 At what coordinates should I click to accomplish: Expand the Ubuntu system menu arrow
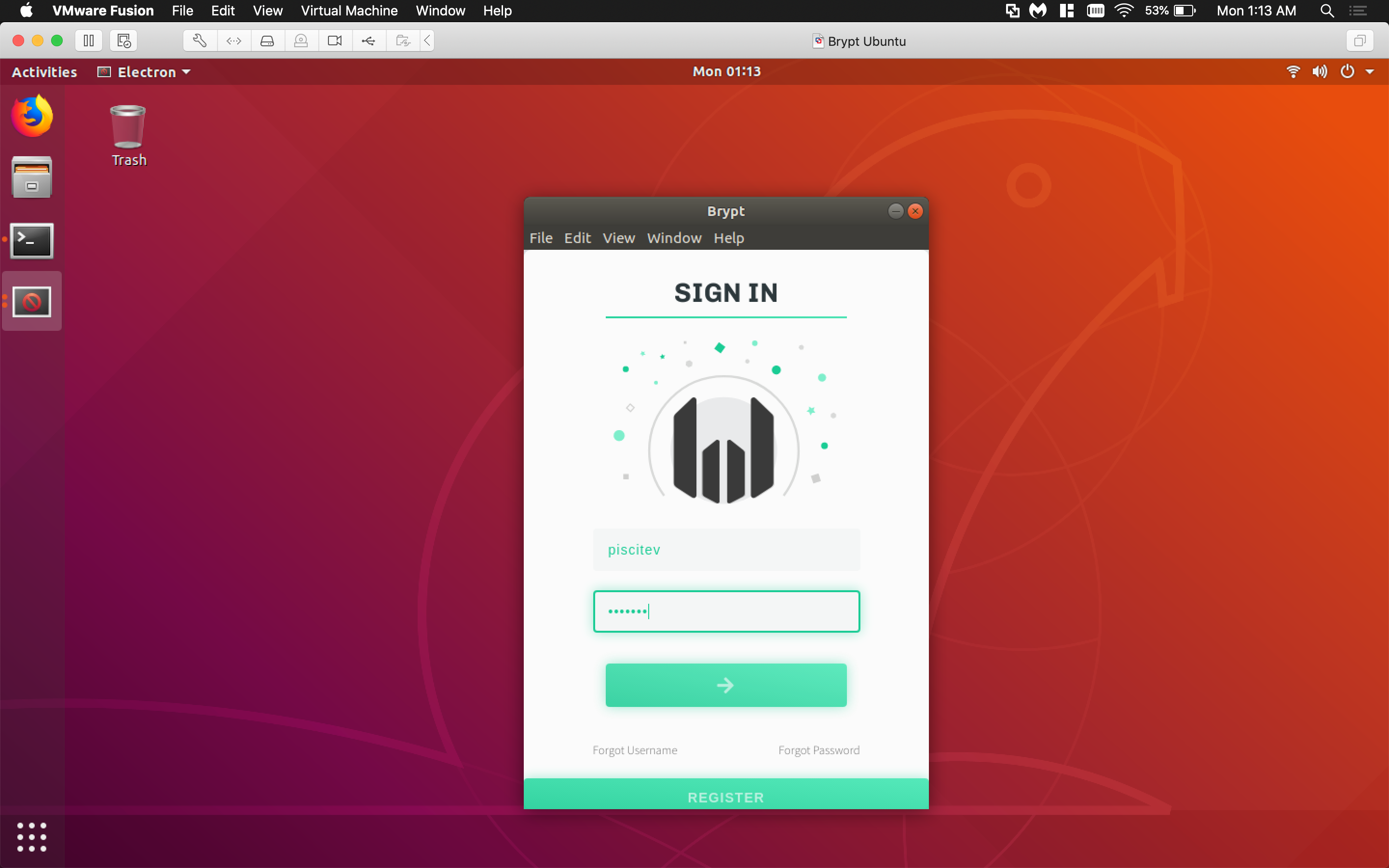[x=1370, y=72]
